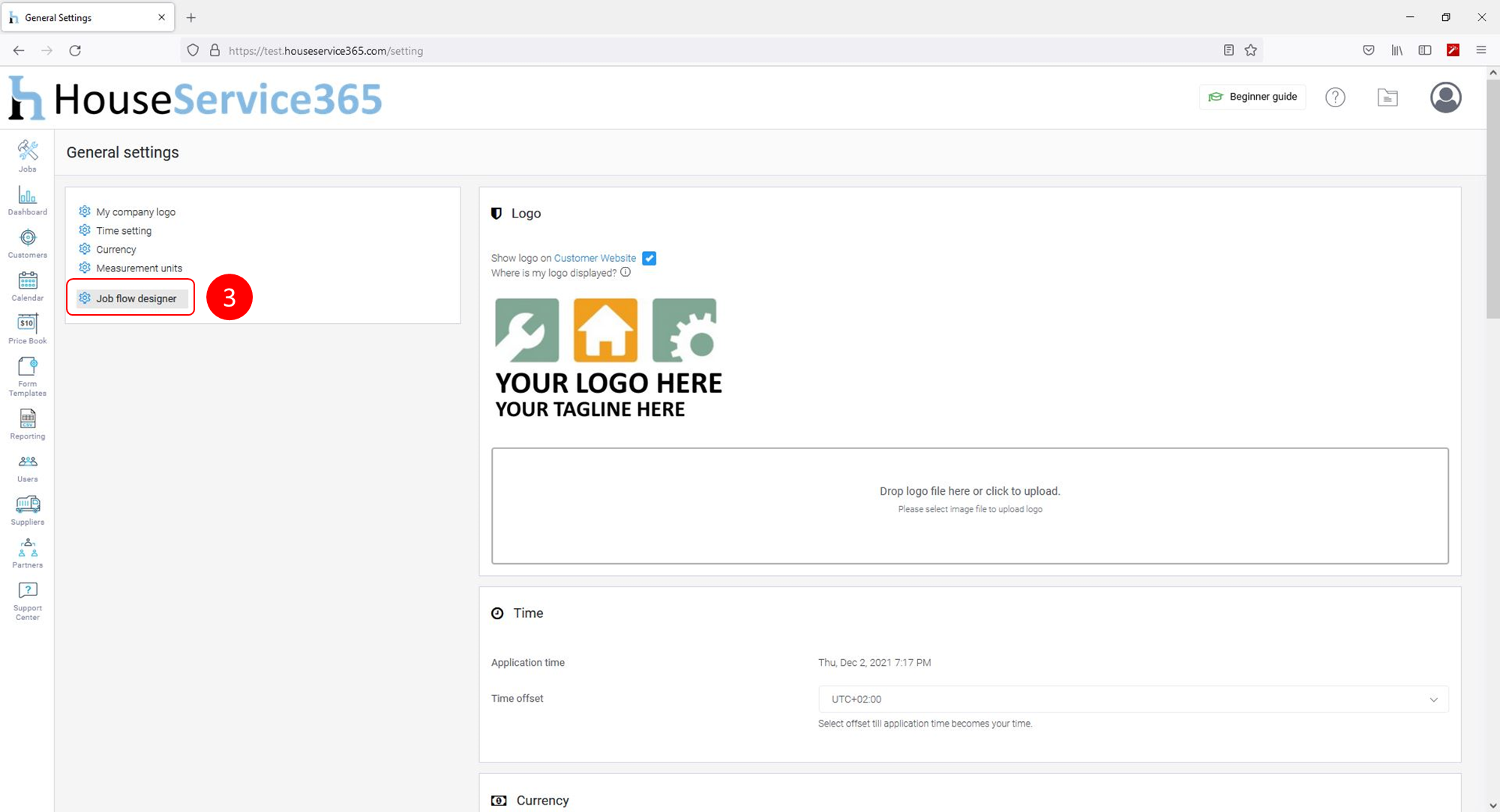
Task: Open Partners in the sidebar
Action: coord(28,554)
